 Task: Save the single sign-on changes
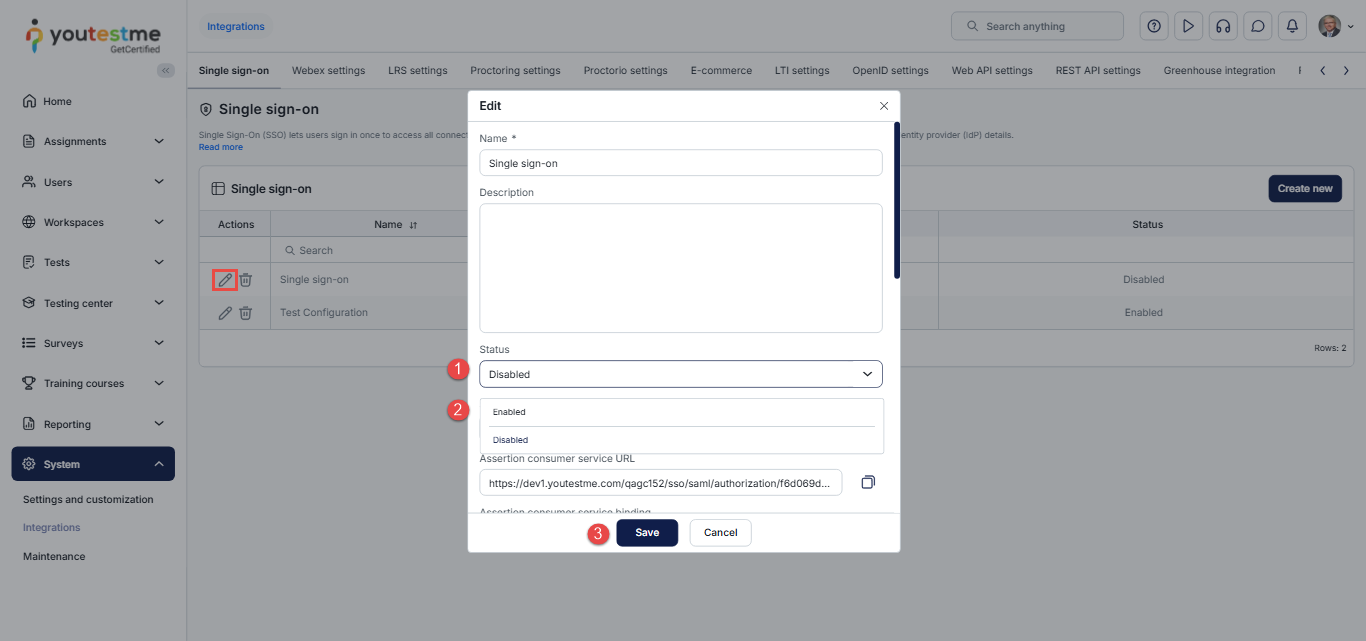pos(646,533)
